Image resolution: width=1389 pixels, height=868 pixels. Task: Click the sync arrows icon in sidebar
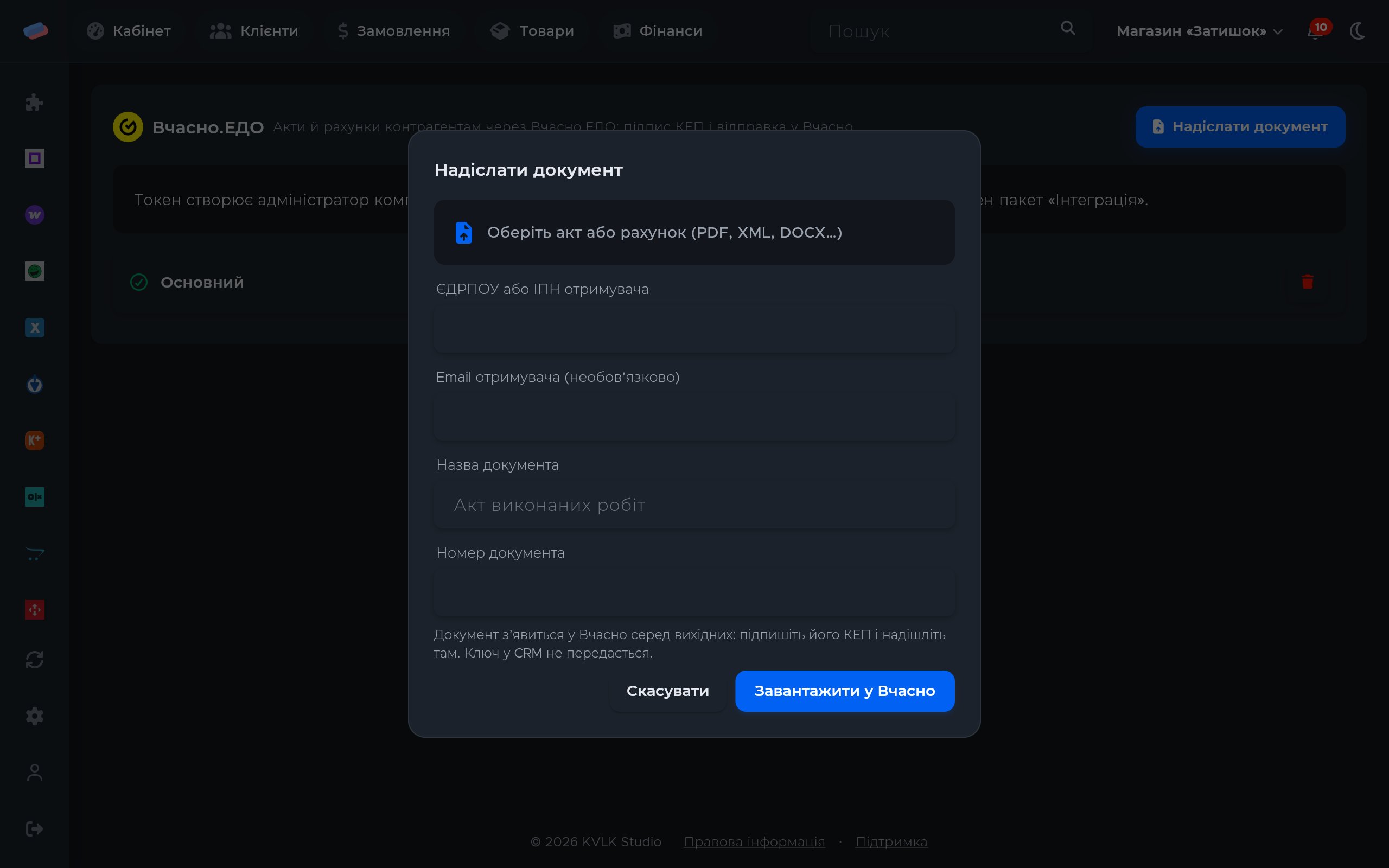34,660
